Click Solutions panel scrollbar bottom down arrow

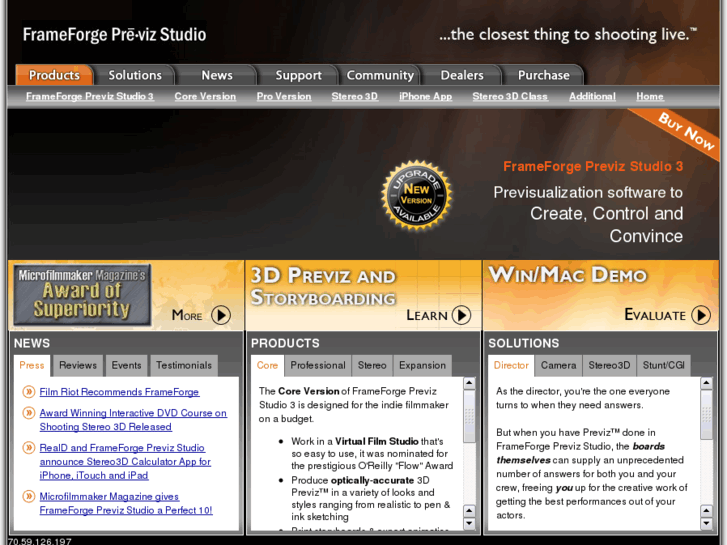[x=706, y=524]
